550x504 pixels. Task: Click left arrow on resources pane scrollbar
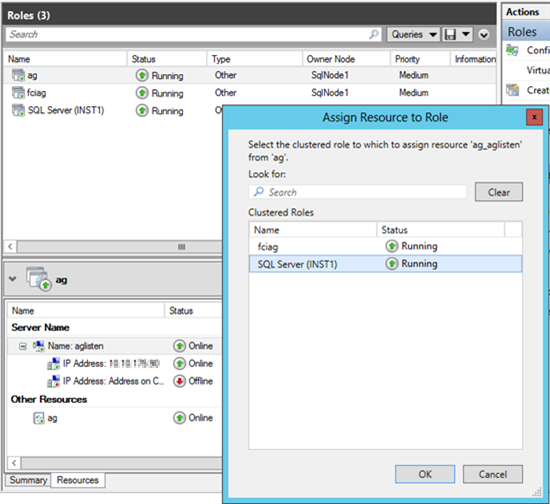point(14,463)
